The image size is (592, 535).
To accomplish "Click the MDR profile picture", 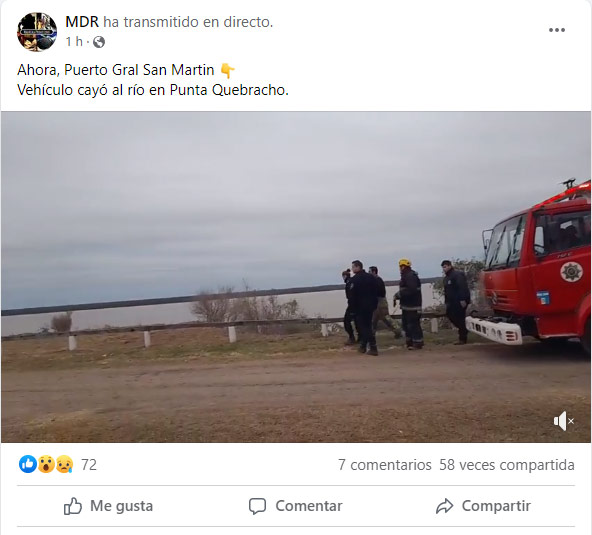I will pos(37,31).
